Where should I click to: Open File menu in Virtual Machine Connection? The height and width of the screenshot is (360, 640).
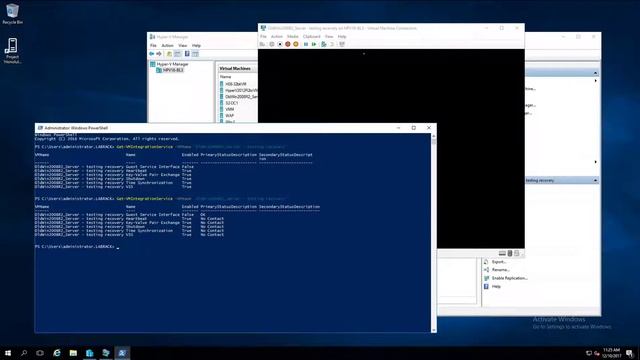pyautogui.click(x=263, y=36)
